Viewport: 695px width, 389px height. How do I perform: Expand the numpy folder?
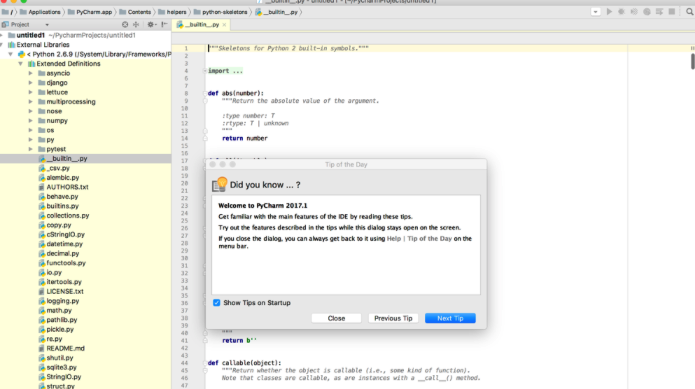tap(31, 121)
